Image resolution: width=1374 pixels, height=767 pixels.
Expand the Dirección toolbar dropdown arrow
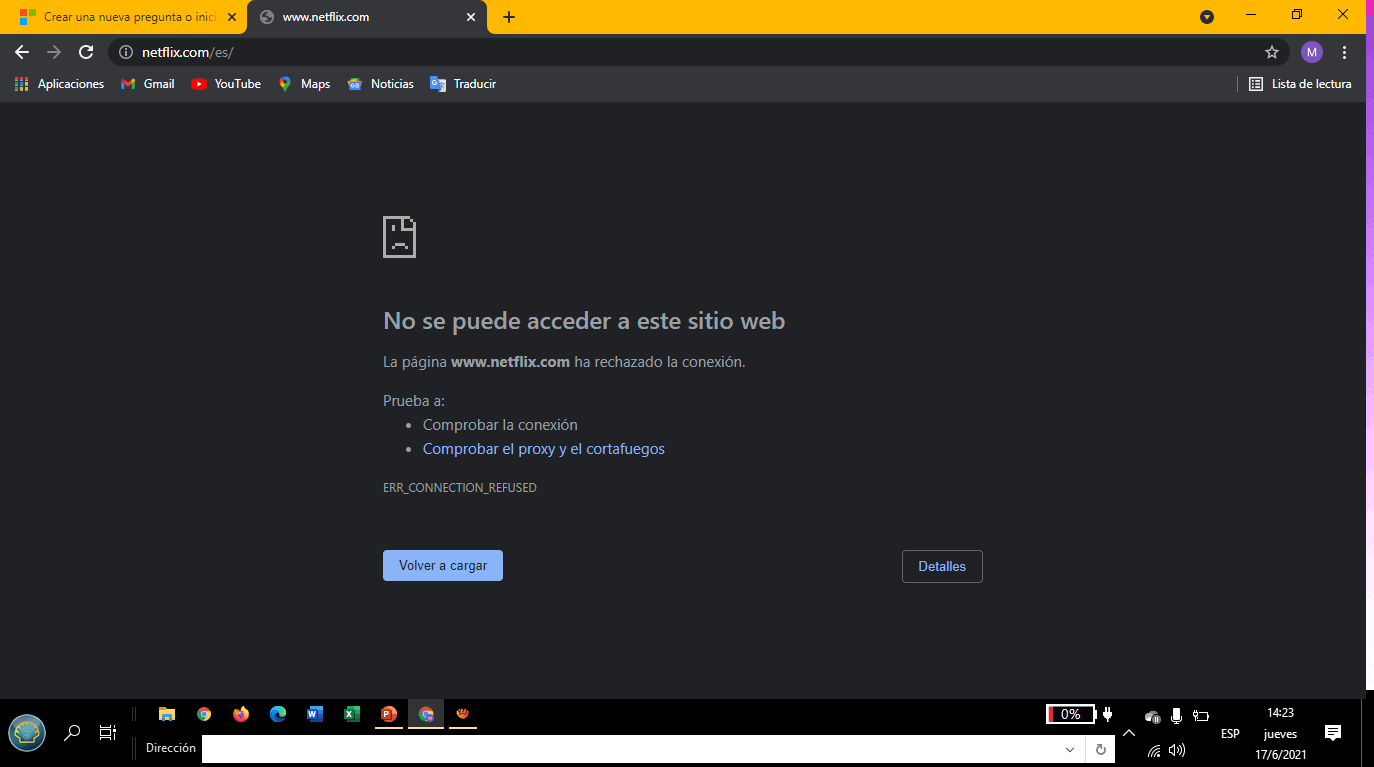click(1070, 749)
